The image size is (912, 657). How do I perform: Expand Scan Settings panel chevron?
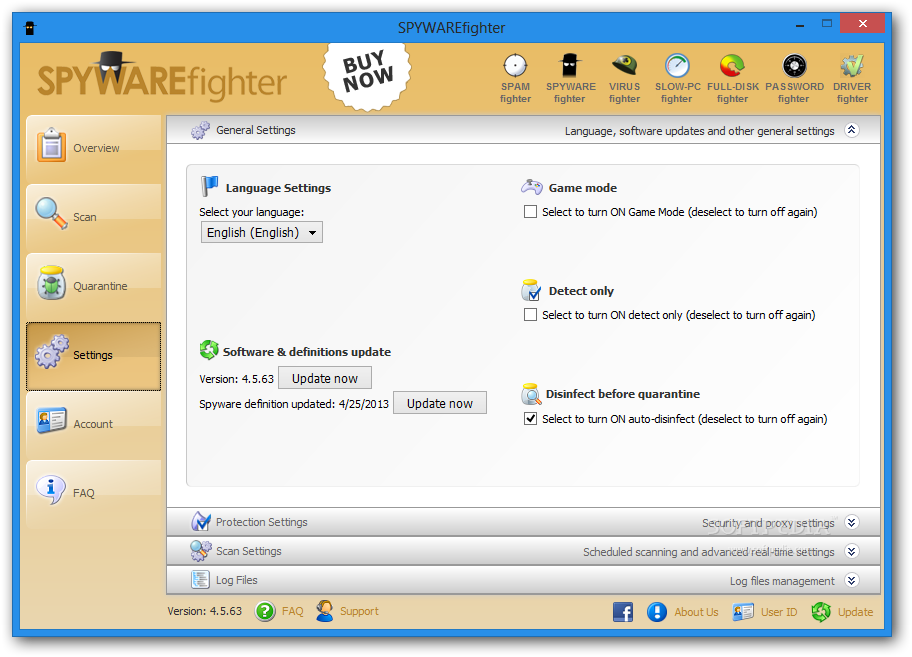[x=852, y=551]
